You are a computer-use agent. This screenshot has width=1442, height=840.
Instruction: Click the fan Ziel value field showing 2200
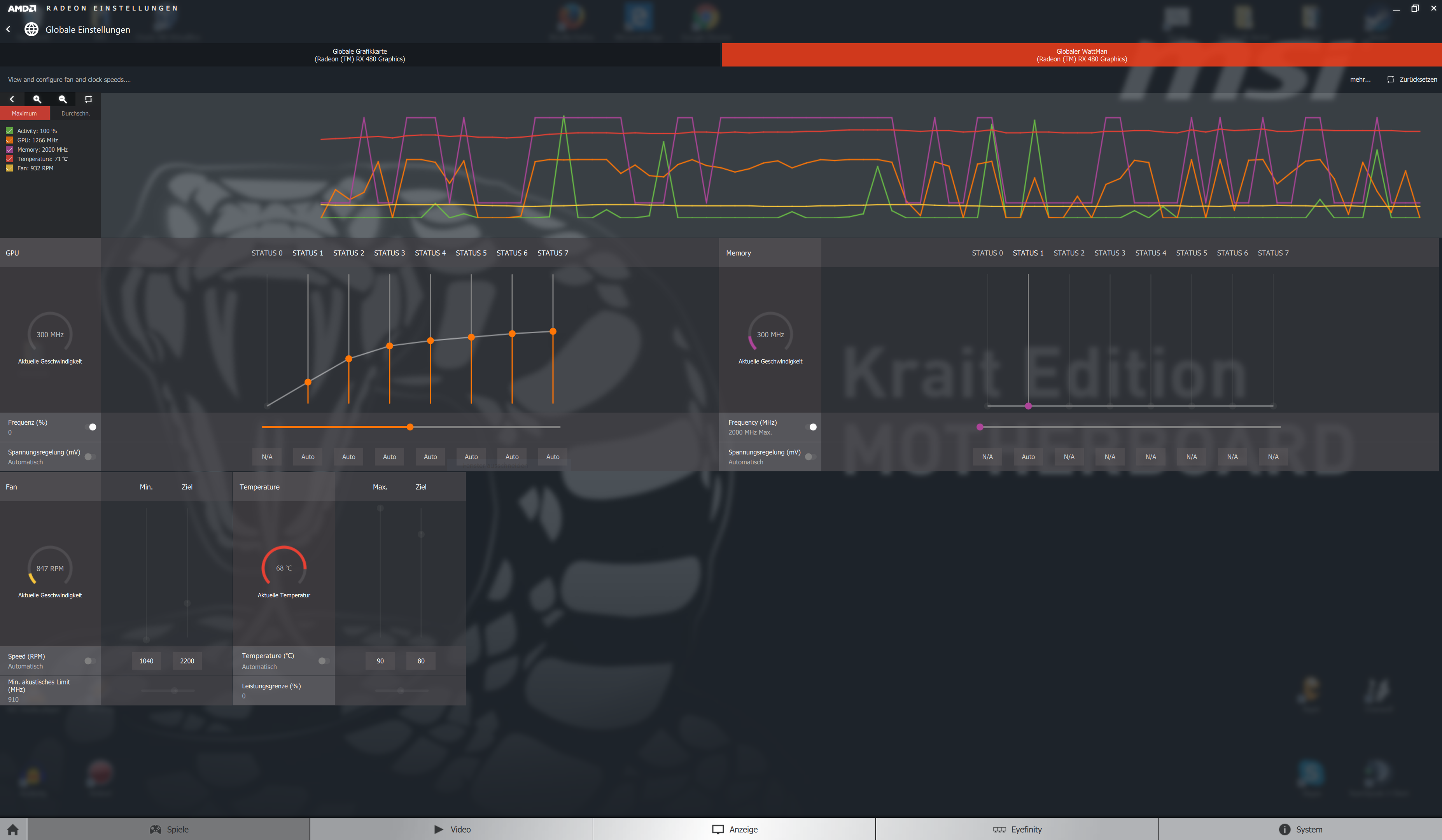point(187,661)
